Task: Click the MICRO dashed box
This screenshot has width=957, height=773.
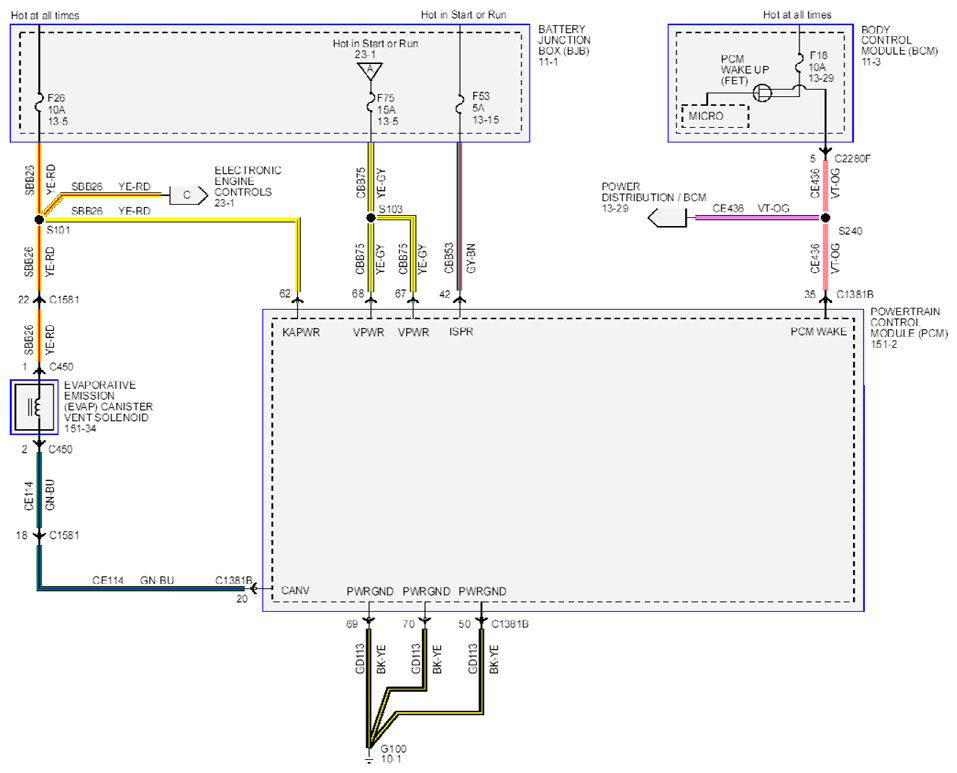Action: tap(715, 116)
